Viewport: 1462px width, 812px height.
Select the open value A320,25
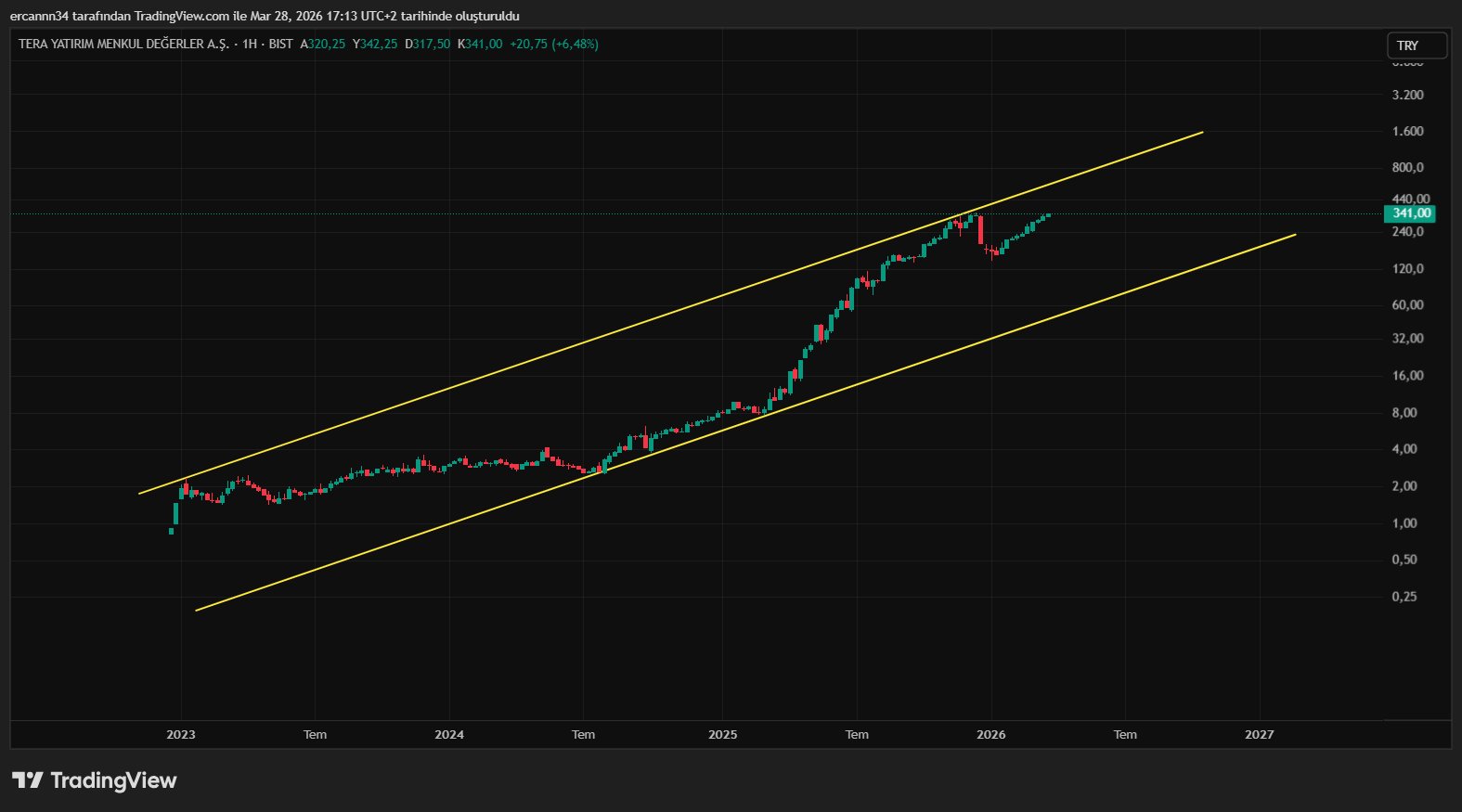click(x=322, y=44)
